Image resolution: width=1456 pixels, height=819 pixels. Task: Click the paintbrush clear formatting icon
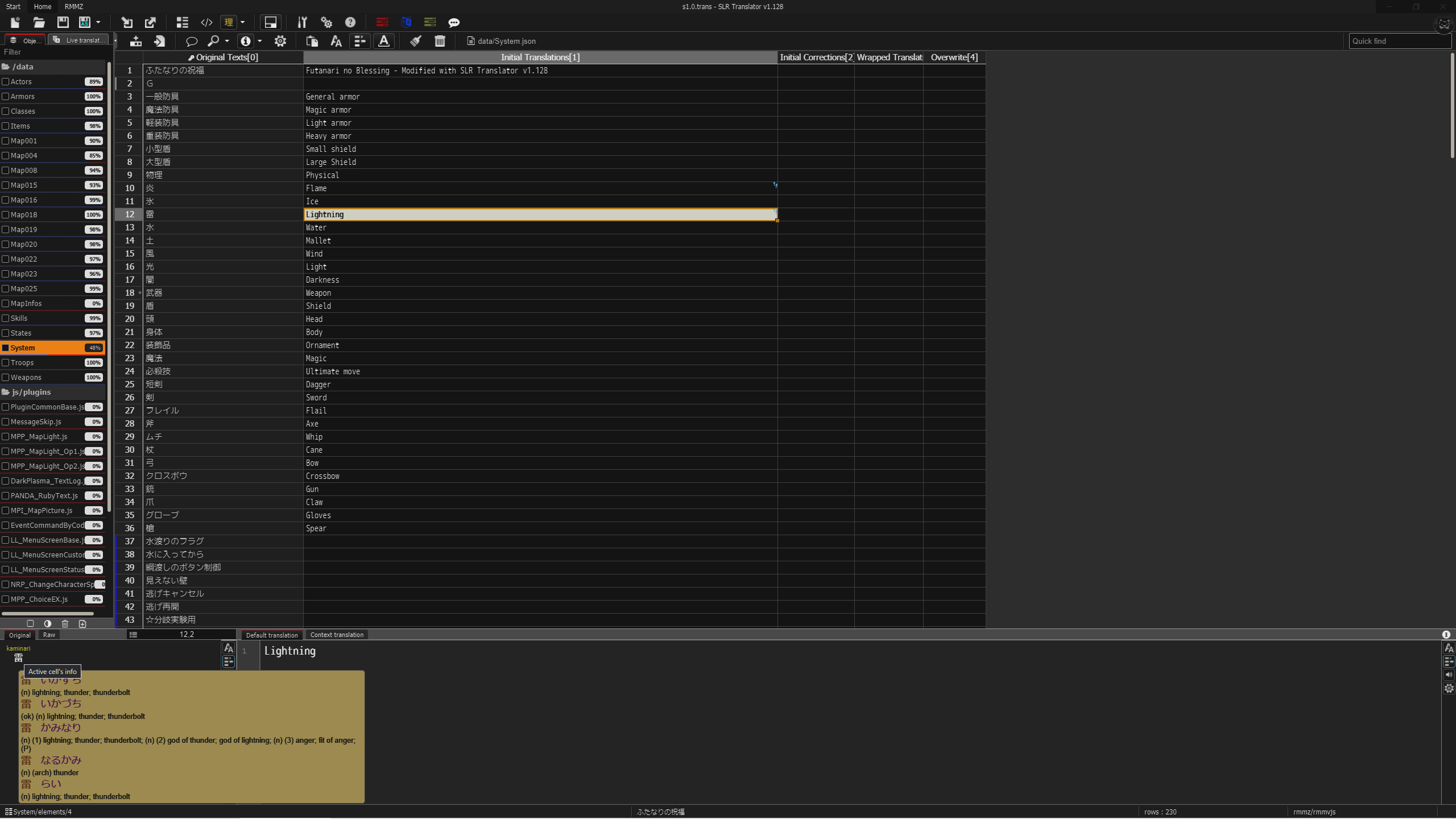pos(416,41)
